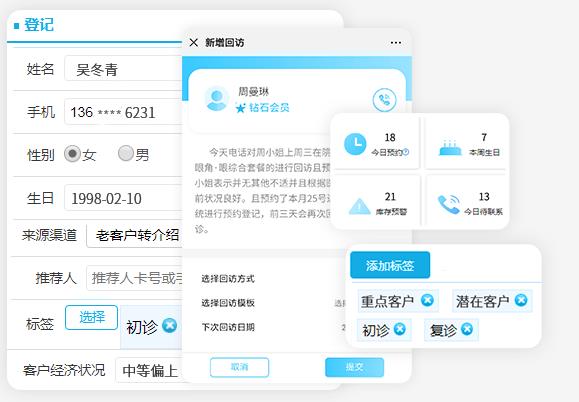
Task: Open the birthday cake icon for 本周生日
Action: tap(450, 148)
